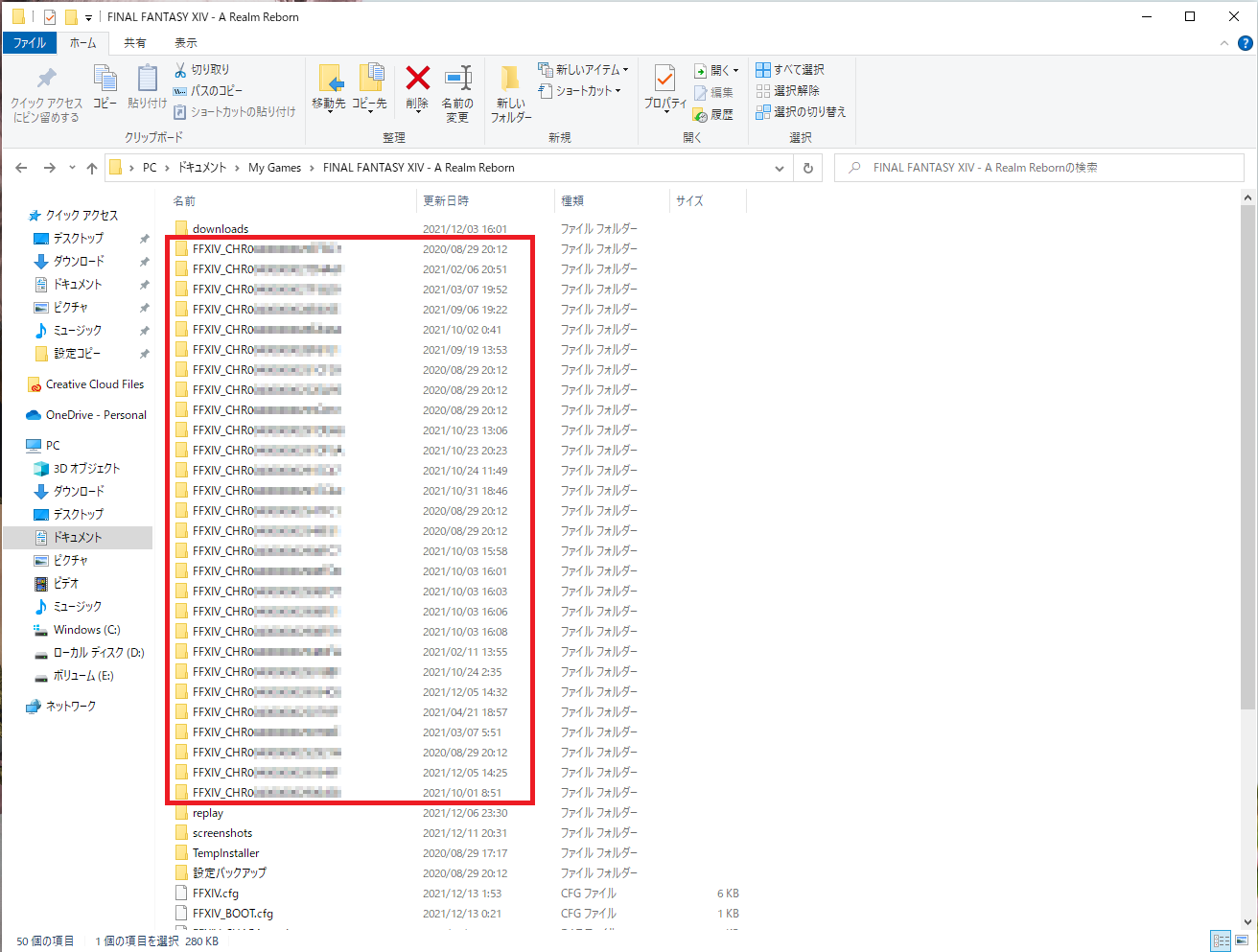Screen dimensions: 1258x952
Task: Click Select none (選択解除)
Action: (x=788, y=91)
